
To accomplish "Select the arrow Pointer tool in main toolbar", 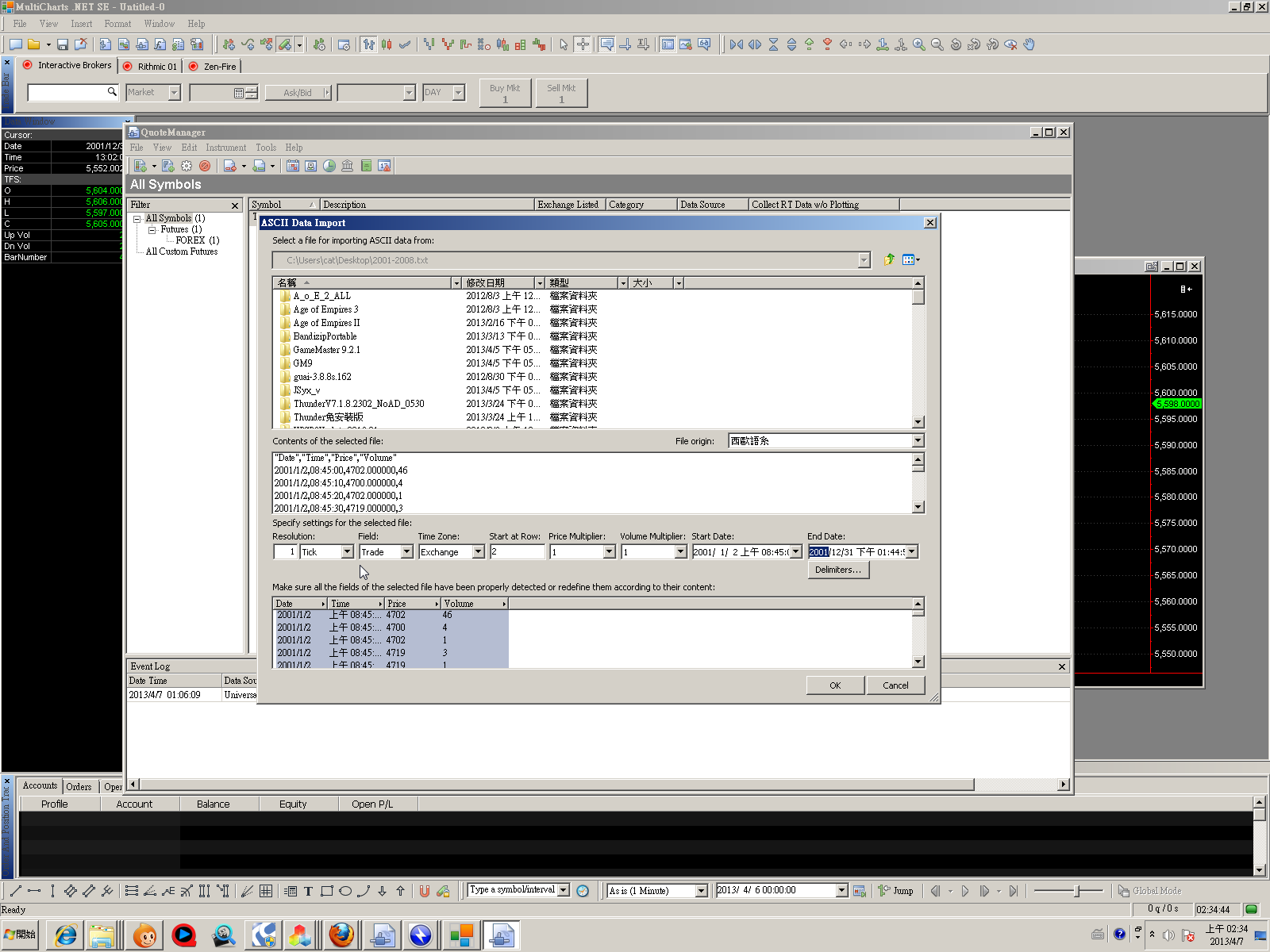I will pyautogui.click(x=564, y=44).
